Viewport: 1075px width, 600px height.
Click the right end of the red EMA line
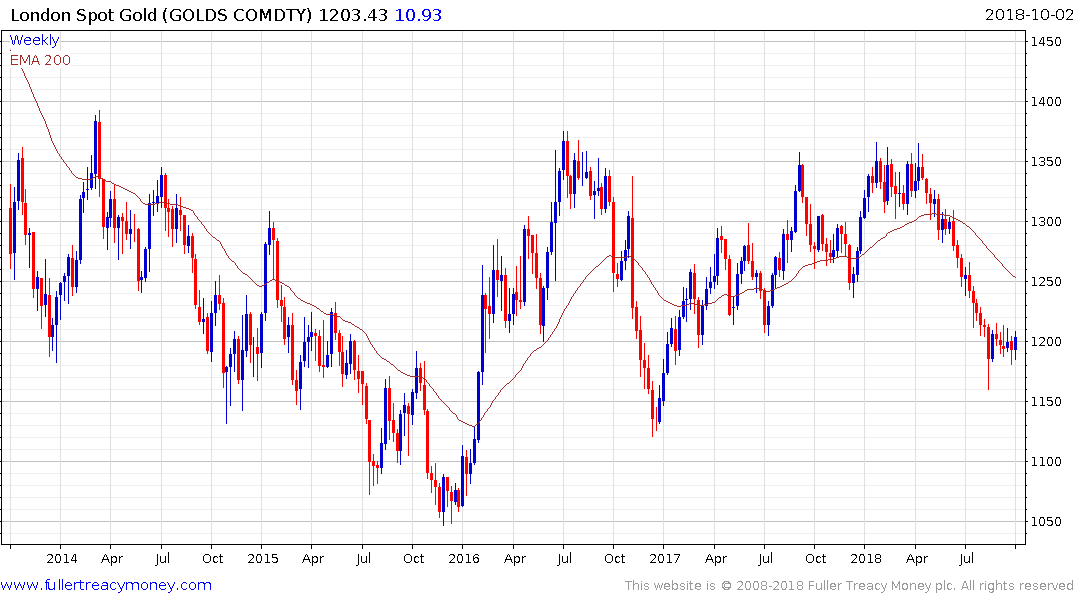(1015, 277)
